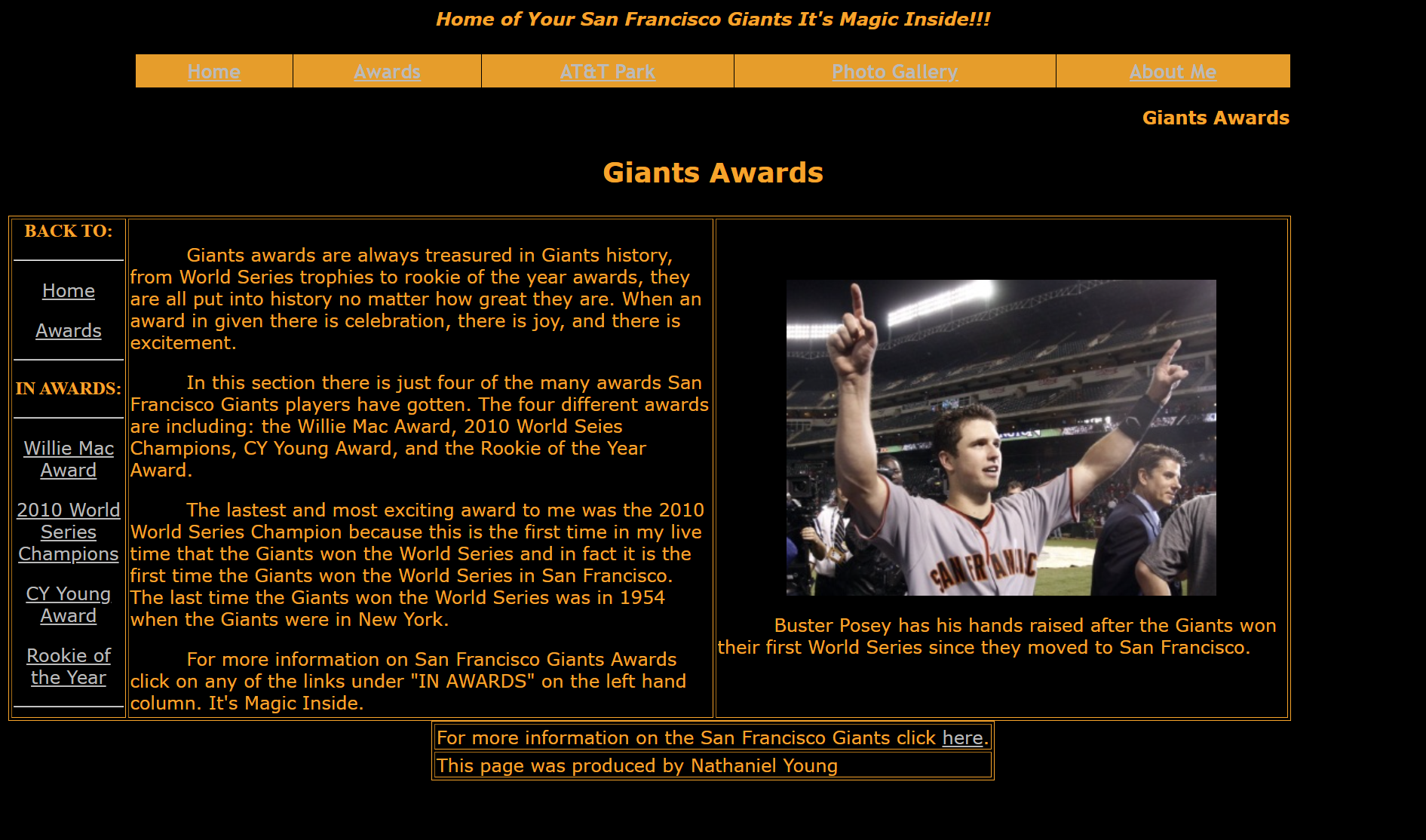The width and height of the screenshot is (1426, 840).
Task: Select Home under the BACK TO sidebar
Action: 68,290
